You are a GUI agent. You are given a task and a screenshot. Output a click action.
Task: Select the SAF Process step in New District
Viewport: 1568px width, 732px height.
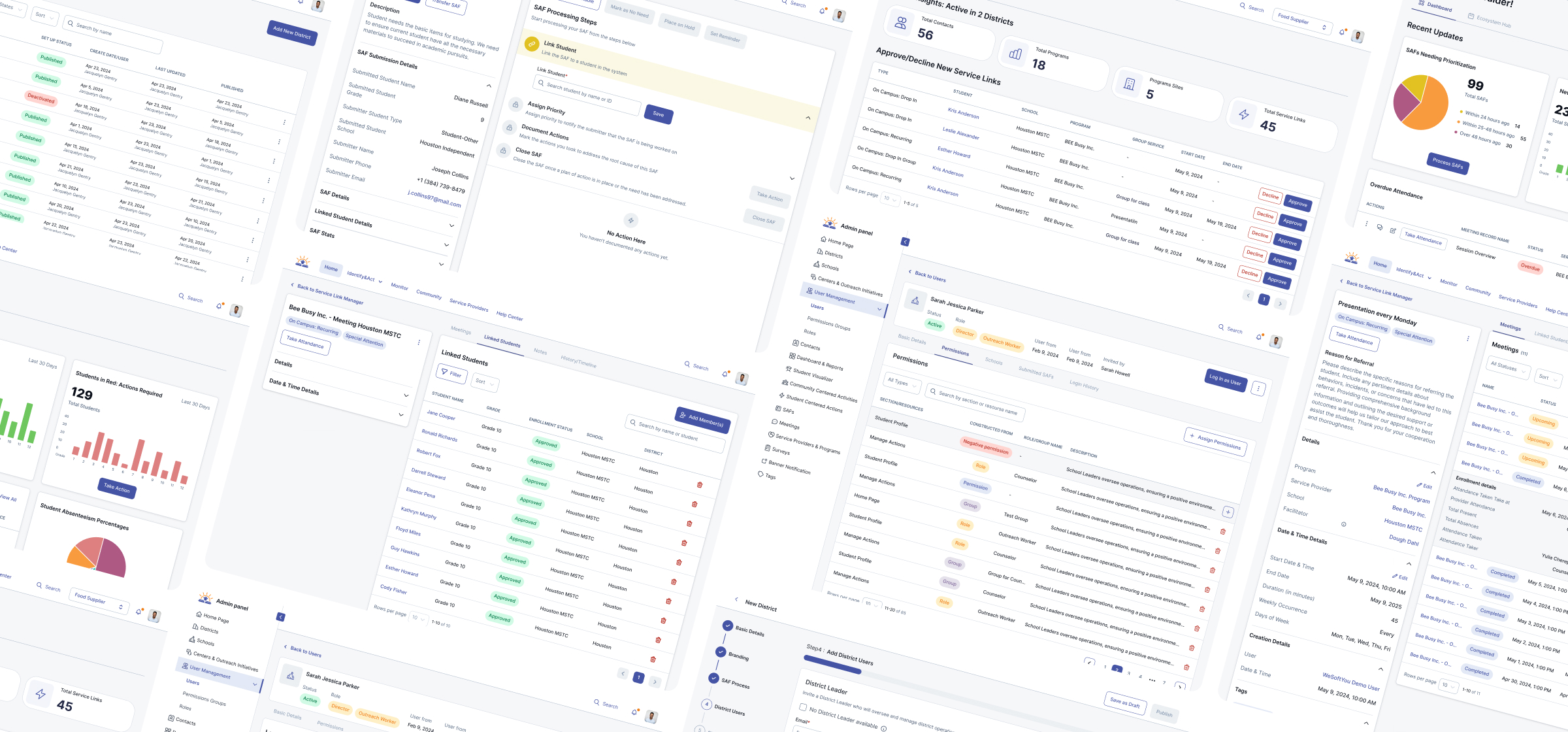click(x=730, y=680)
